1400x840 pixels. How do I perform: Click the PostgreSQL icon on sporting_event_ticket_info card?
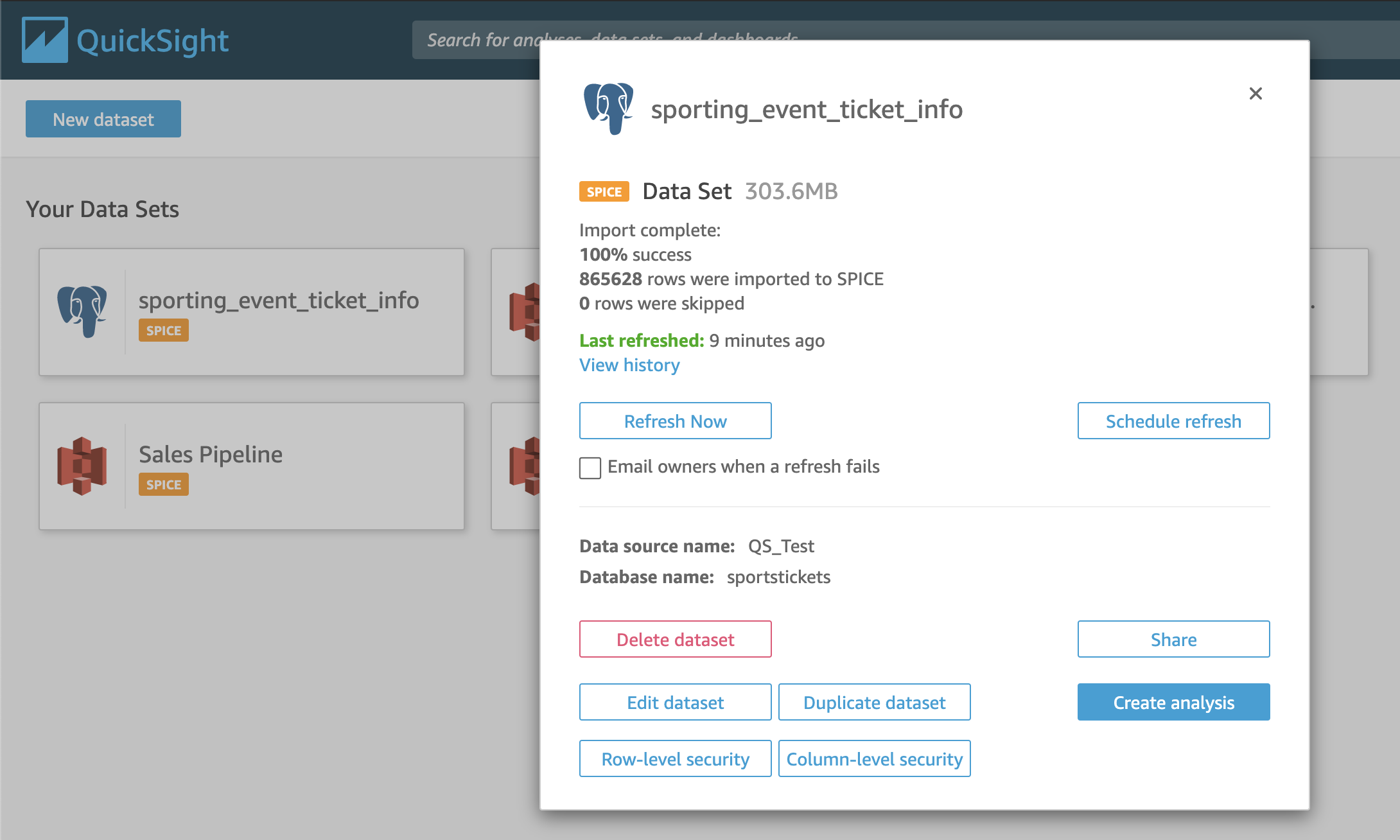[82, 311]
